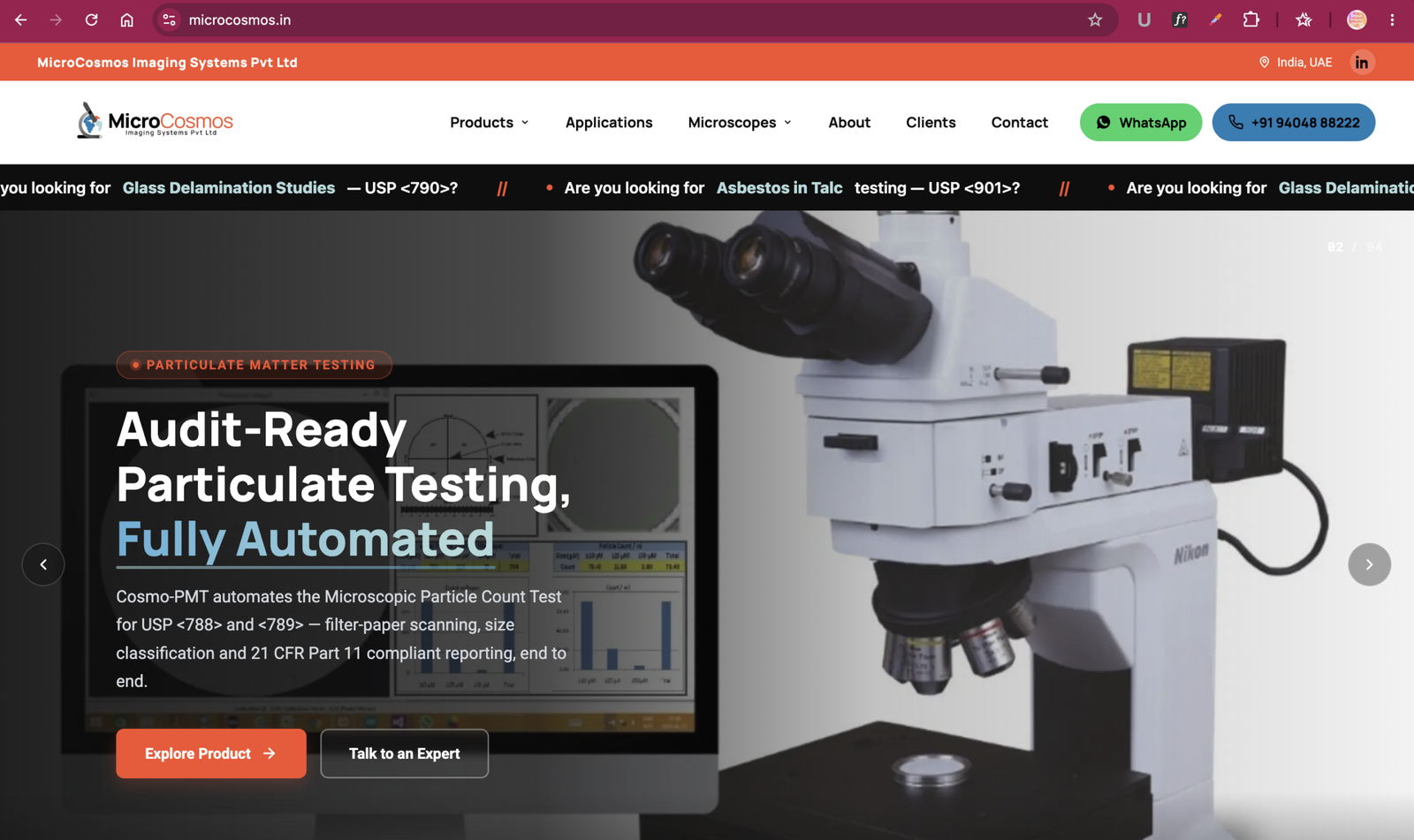Viewport: 1414px width, 840px height.
Task: Open the LinkedIn icon in the top bar
Action: 1362,63
